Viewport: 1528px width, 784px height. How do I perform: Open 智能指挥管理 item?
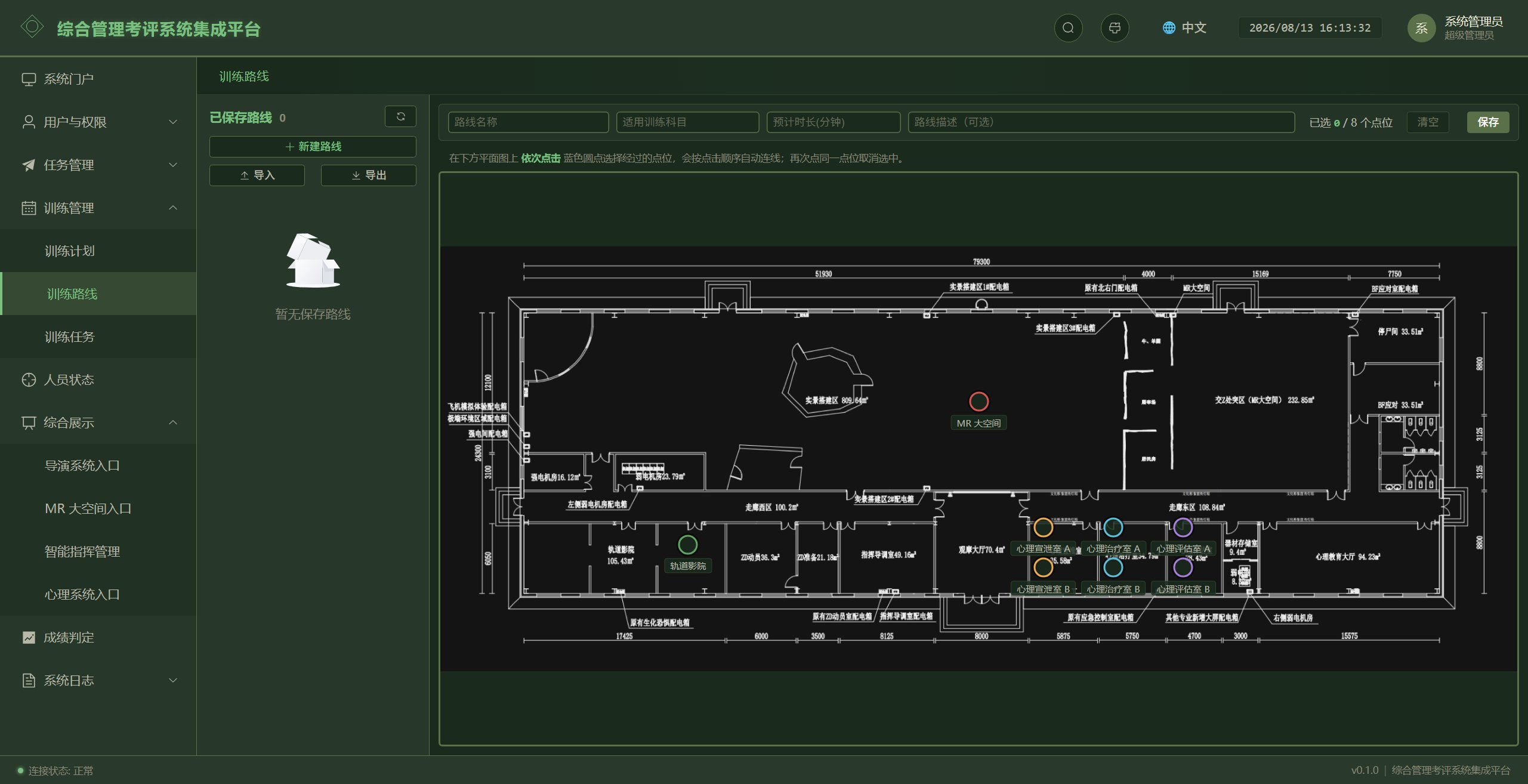pyautogui.click(x=98, y=551)
